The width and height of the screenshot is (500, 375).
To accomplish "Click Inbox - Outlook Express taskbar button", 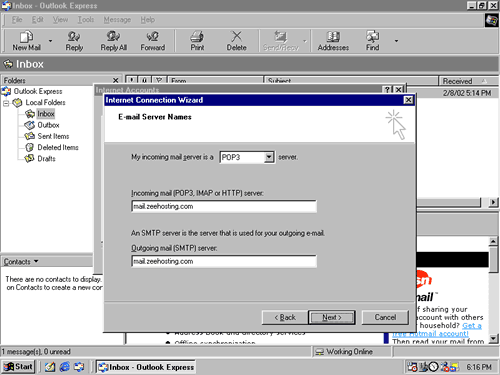I will 146,367.
